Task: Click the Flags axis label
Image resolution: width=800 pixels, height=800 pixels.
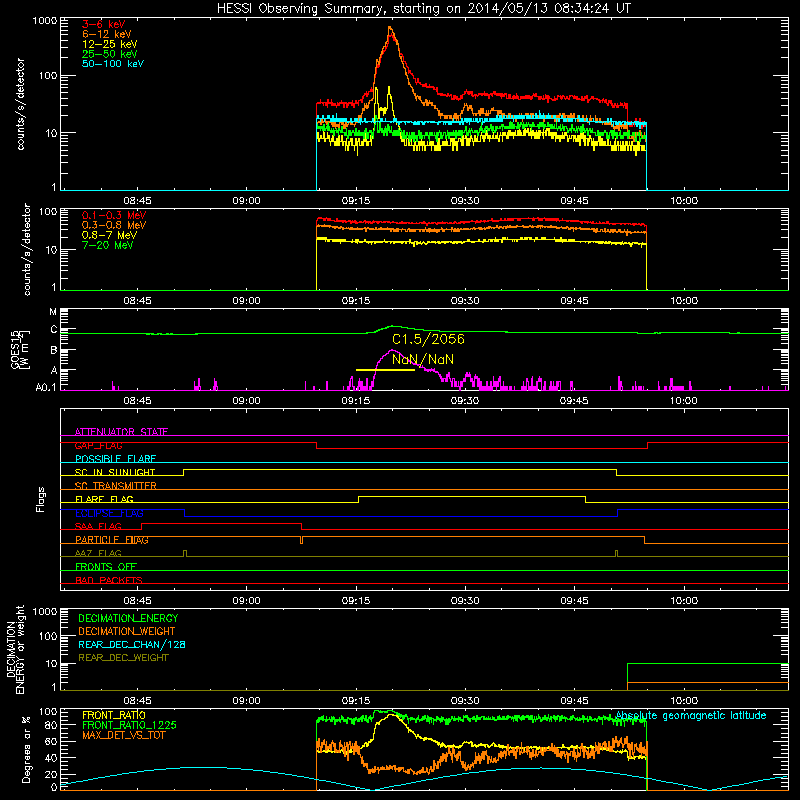Action: tap(41, 499)
